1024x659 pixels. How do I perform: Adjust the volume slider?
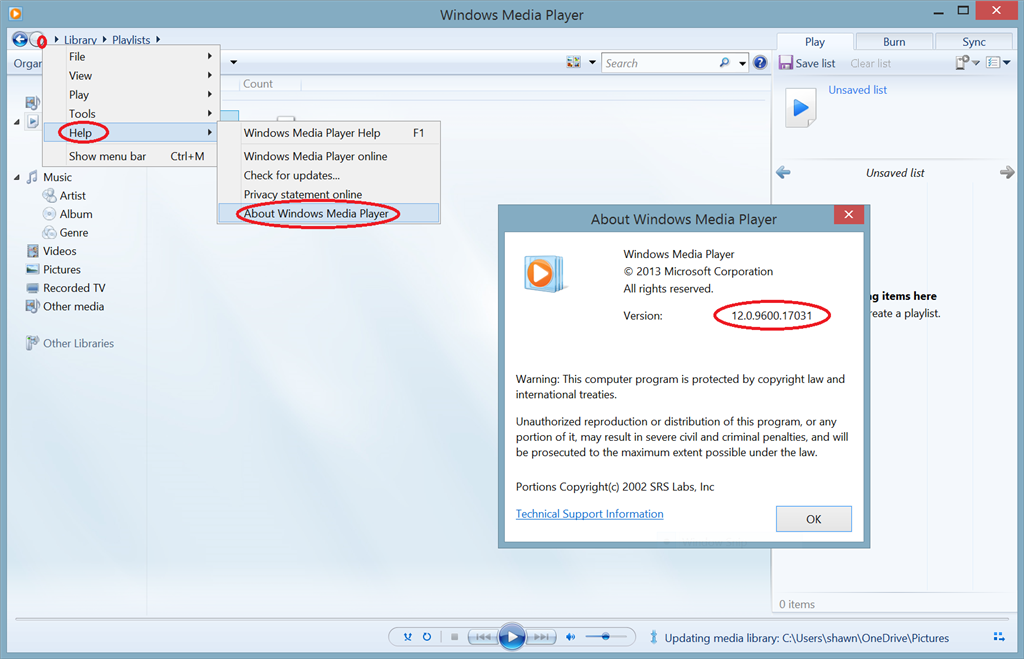tap(606, 637)
